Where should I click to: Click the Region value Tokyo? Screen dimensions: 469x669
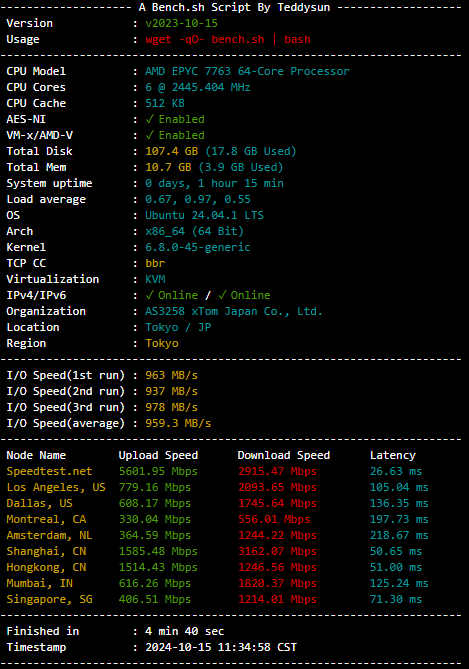coord(162,343)
